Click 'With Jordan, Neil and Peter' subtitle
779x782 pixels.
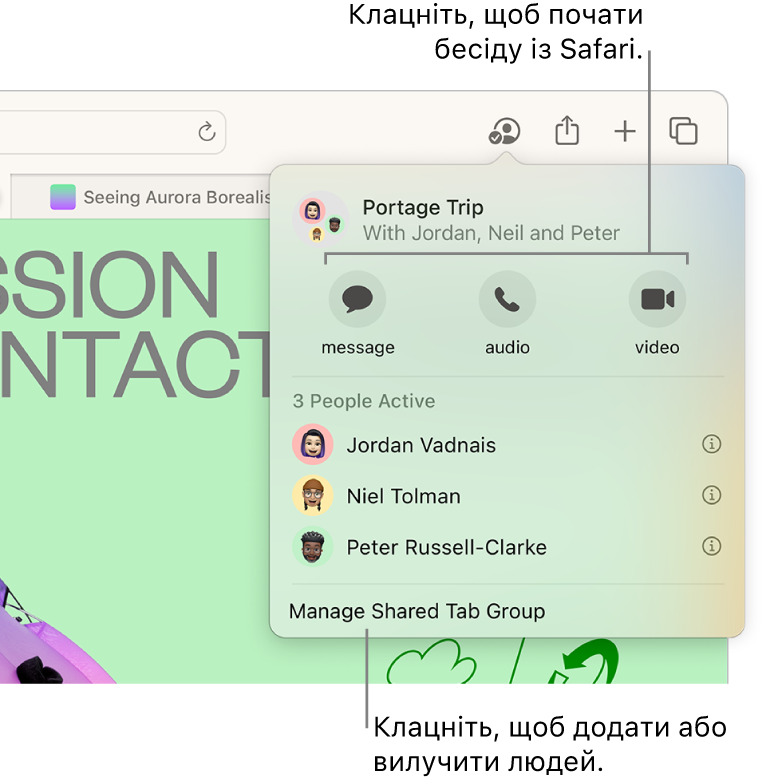click(491, 233)
